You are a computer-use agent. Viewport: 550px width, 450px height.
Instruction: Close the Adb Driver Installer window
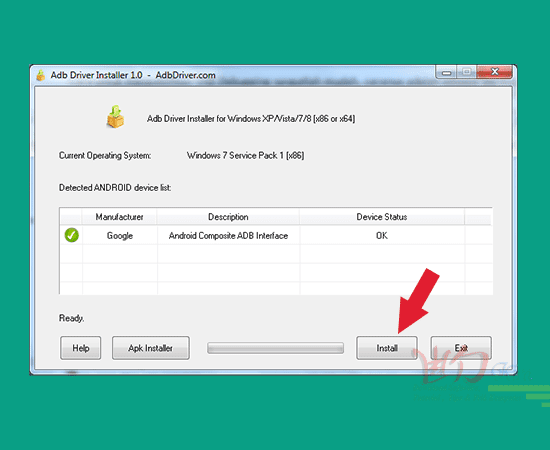coord(495,72)
